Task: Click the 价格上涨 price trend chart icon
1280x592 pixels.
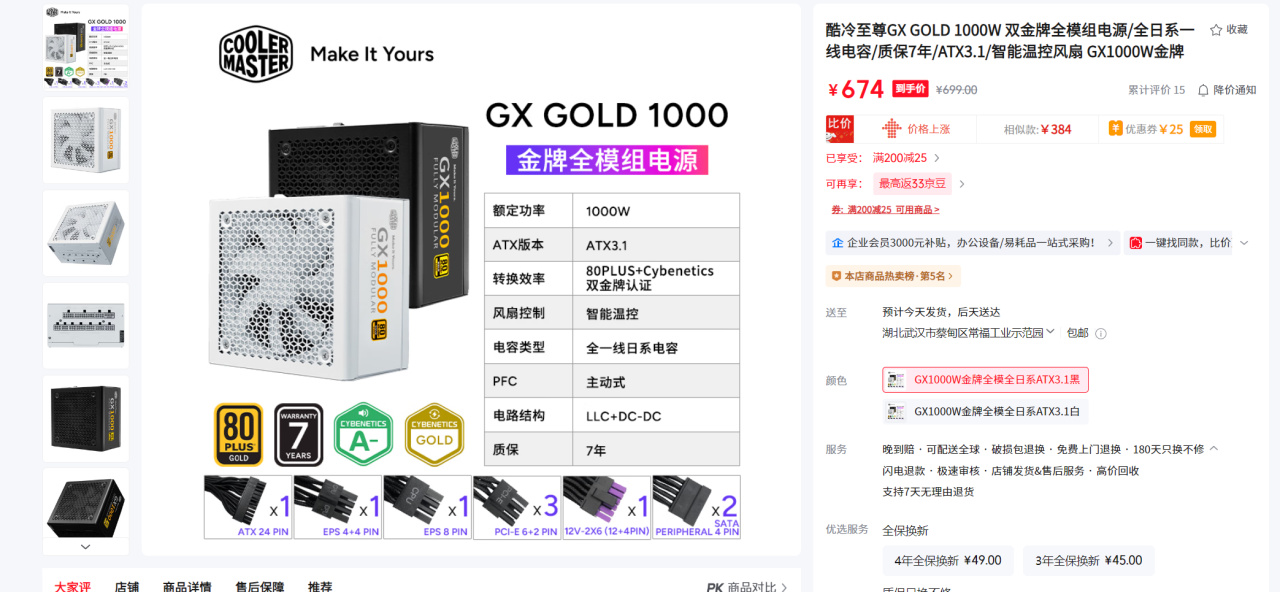Action: pos(891,129)
